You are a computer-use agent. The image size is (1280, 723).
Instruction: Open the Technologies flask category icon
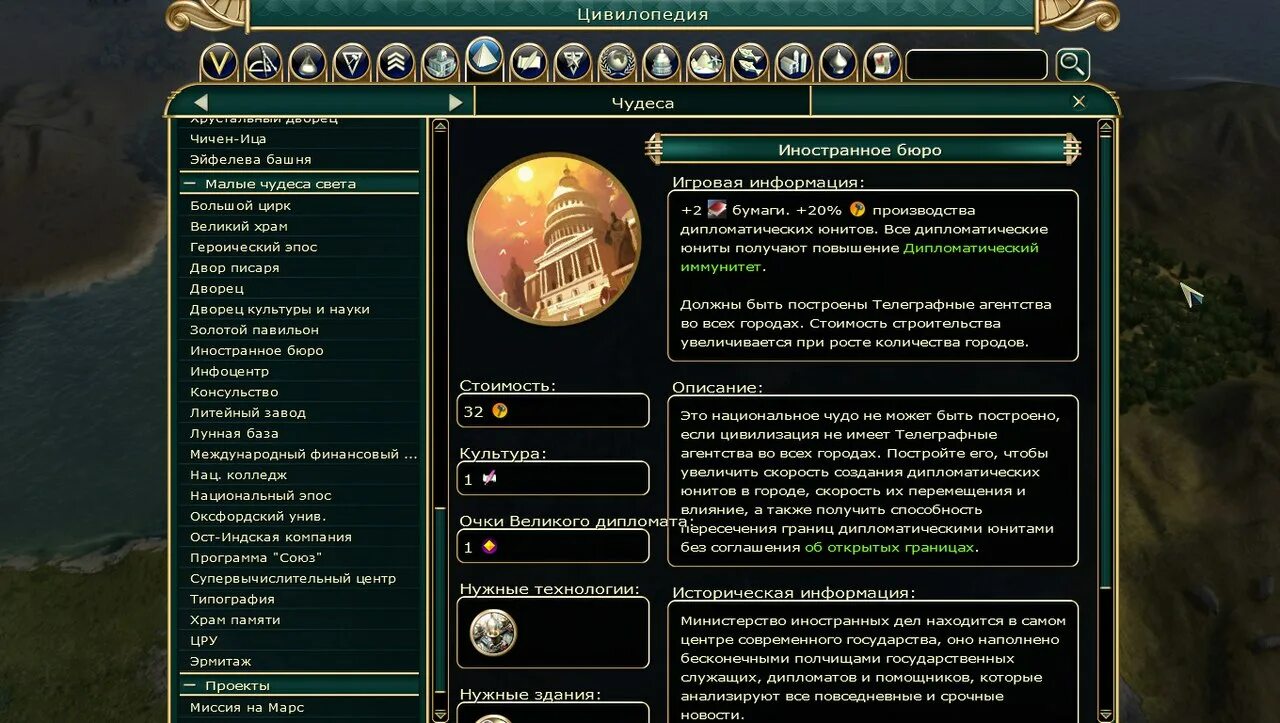point(307,63)
